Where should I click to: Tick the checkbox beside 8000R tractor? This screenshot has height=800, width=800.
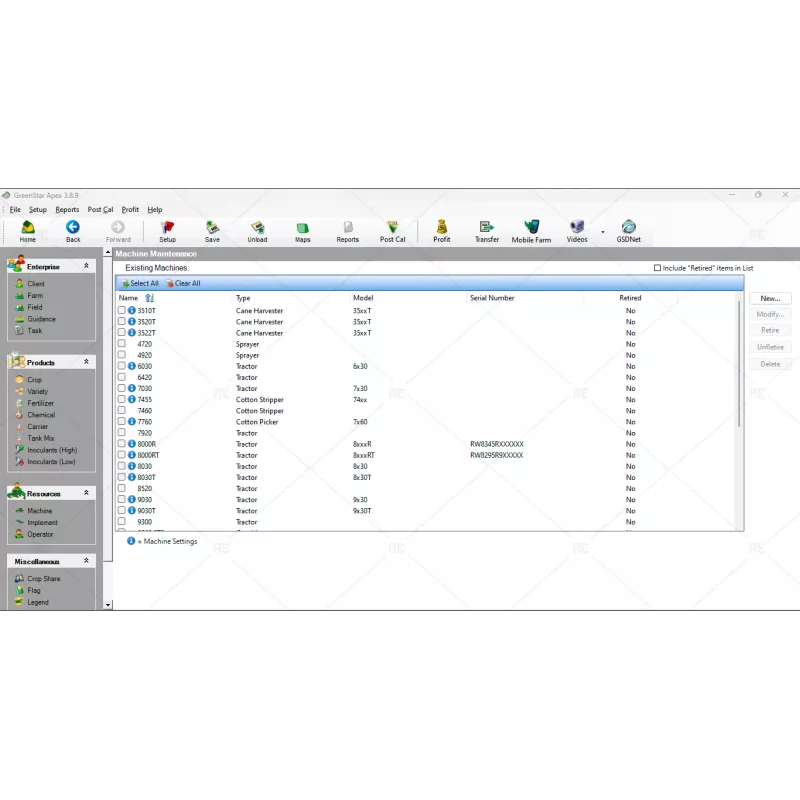click(122, 444)
